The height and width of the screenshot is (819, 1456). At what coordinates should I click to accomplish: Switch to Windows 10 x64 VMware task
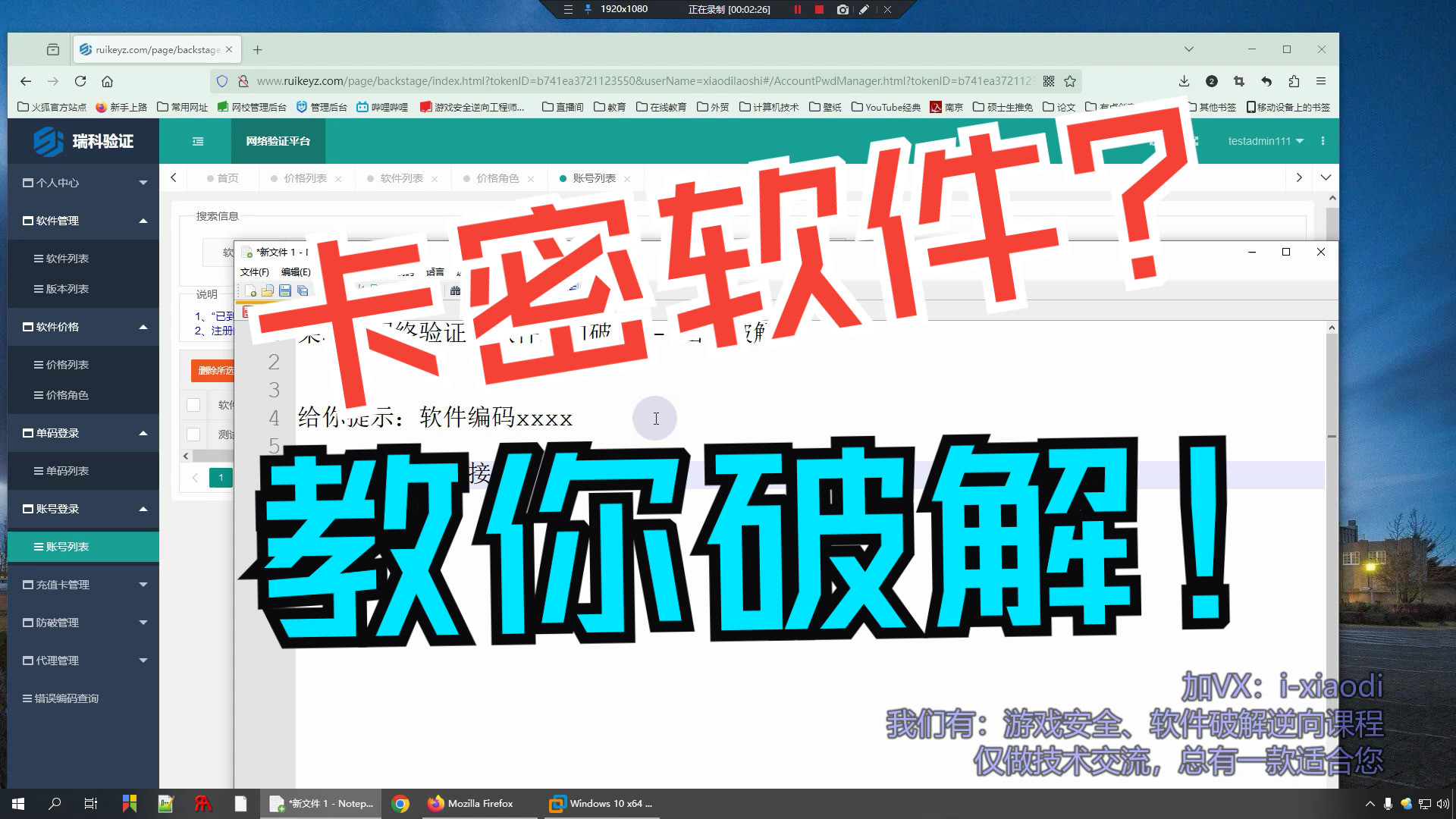point(601,804)
